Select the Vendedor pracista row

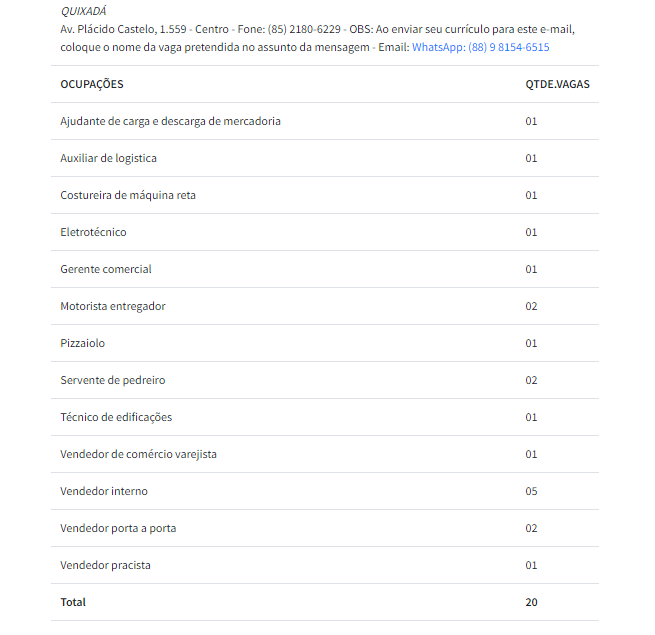point(105,565)
